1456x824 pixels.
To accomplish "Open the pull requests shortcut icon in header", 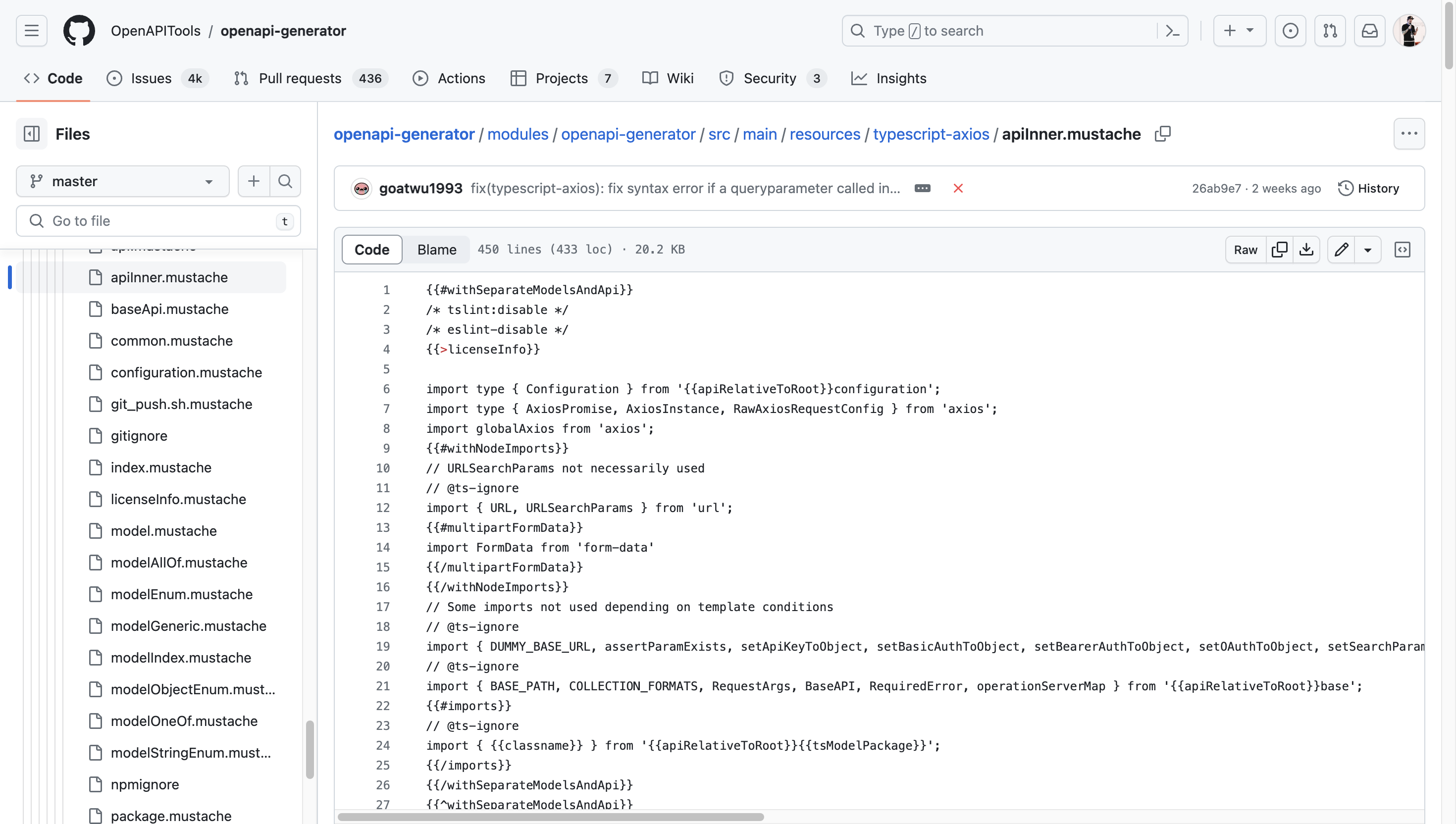I will coord(1330,31).
